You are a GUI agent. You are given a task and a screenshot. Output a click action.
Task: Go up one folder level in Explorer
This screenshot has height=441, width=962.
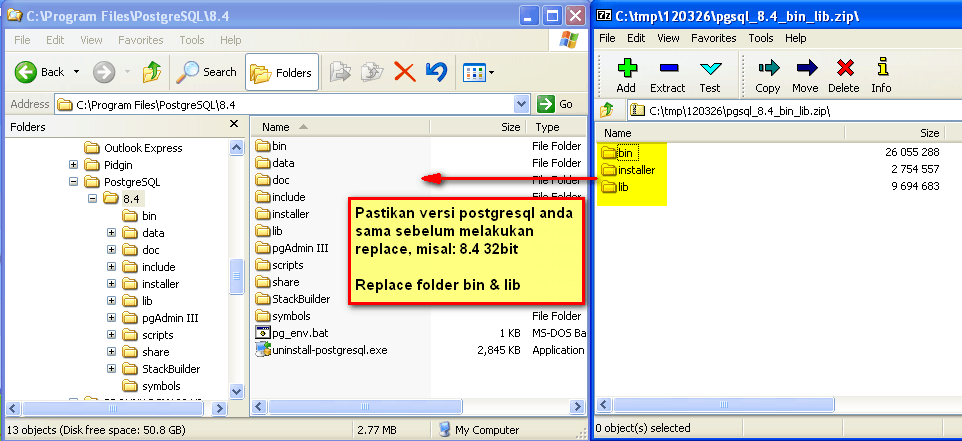tap(152, 72)
